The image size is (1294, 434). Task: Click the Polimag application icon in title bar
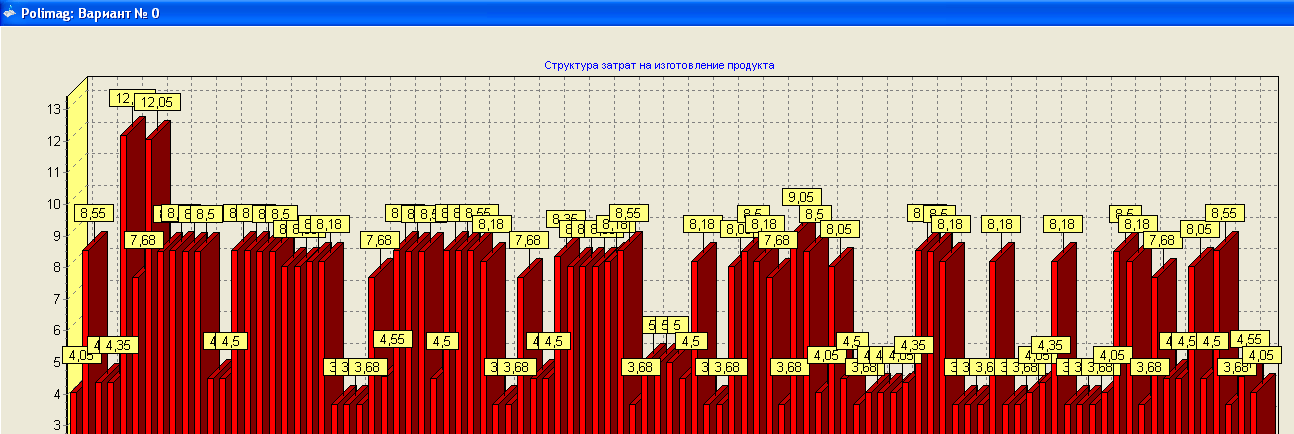click(9, 13)
